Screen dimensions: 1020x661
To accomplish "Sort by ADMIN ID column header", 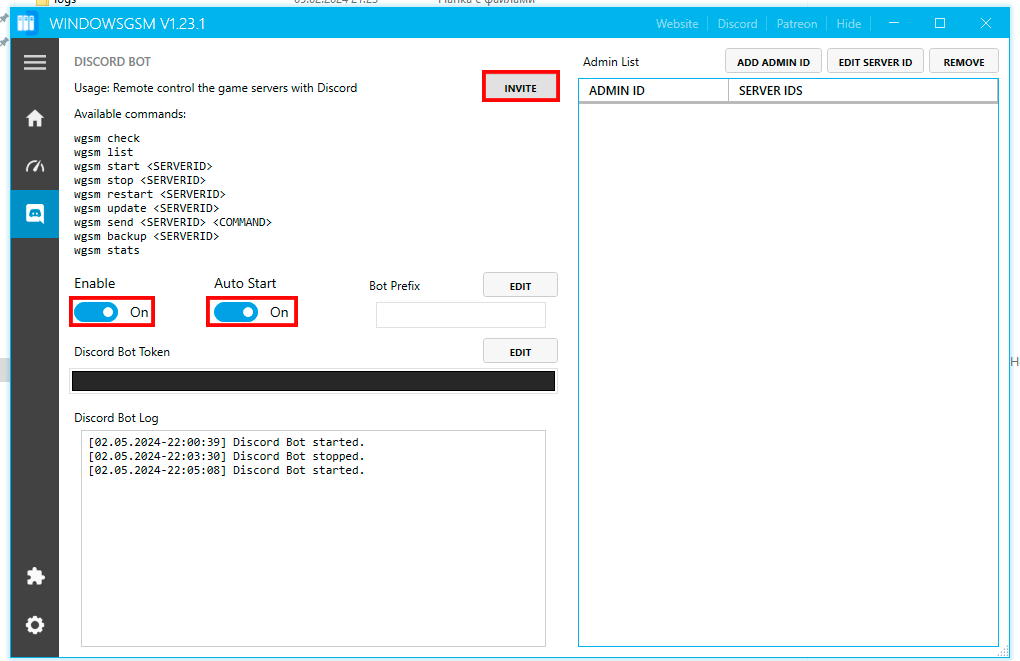I will (x=653, y=90).
